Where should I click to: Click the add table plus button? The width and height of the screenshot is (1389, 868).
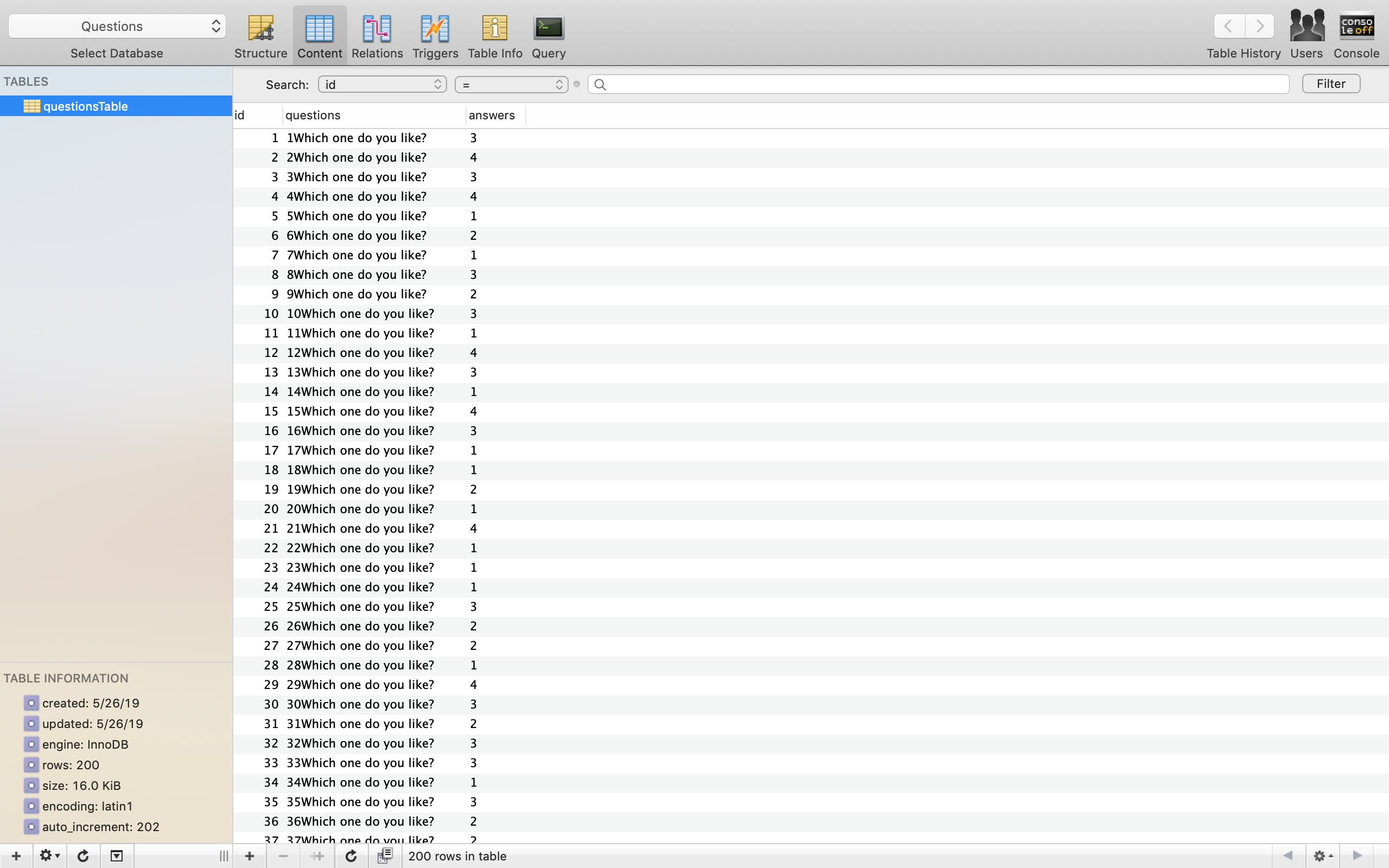click(x=16, y=856)
